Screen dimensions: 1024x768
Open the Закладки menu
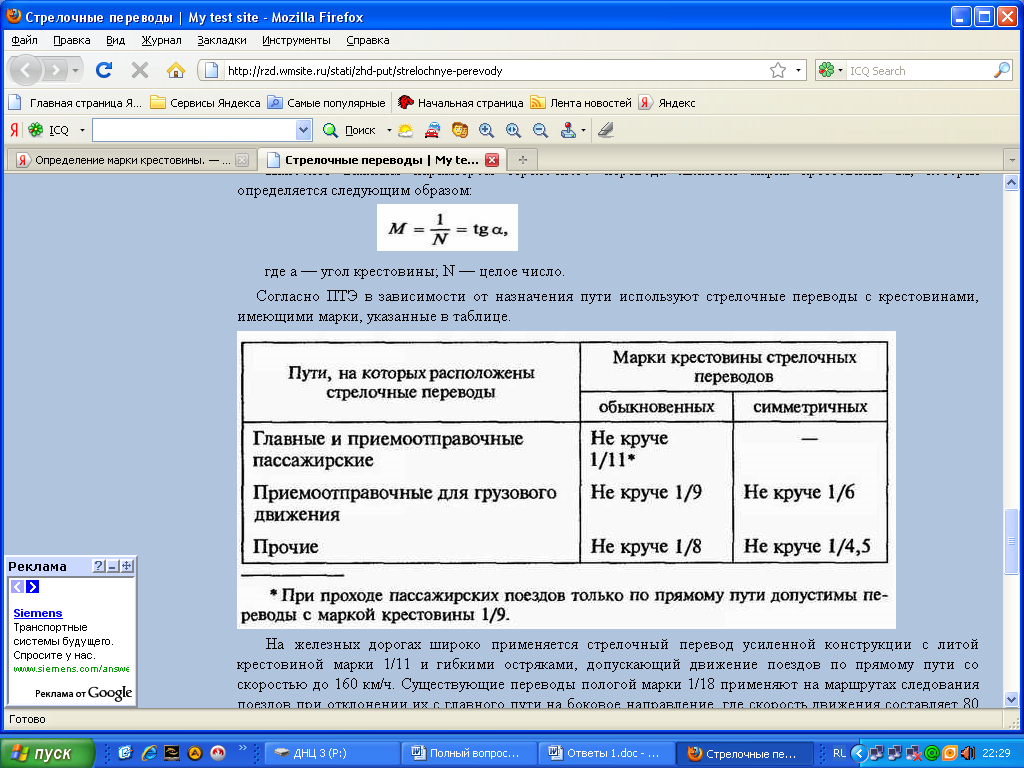point(222,40)
